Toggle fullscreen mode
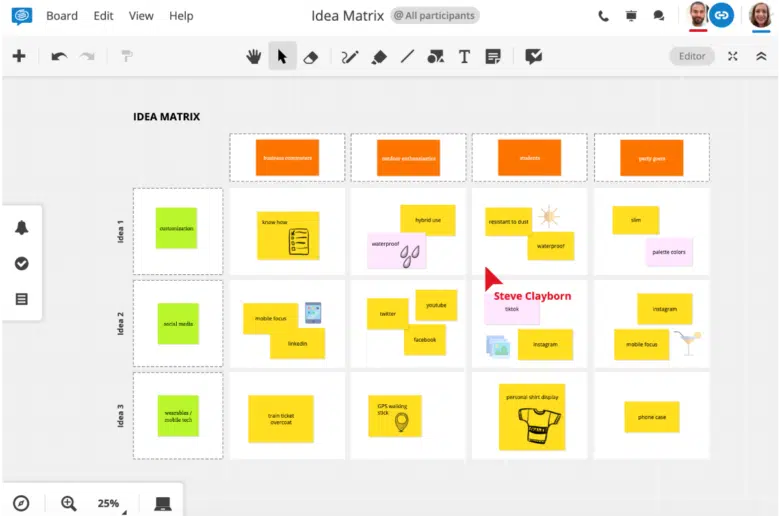 pos(733,57)
